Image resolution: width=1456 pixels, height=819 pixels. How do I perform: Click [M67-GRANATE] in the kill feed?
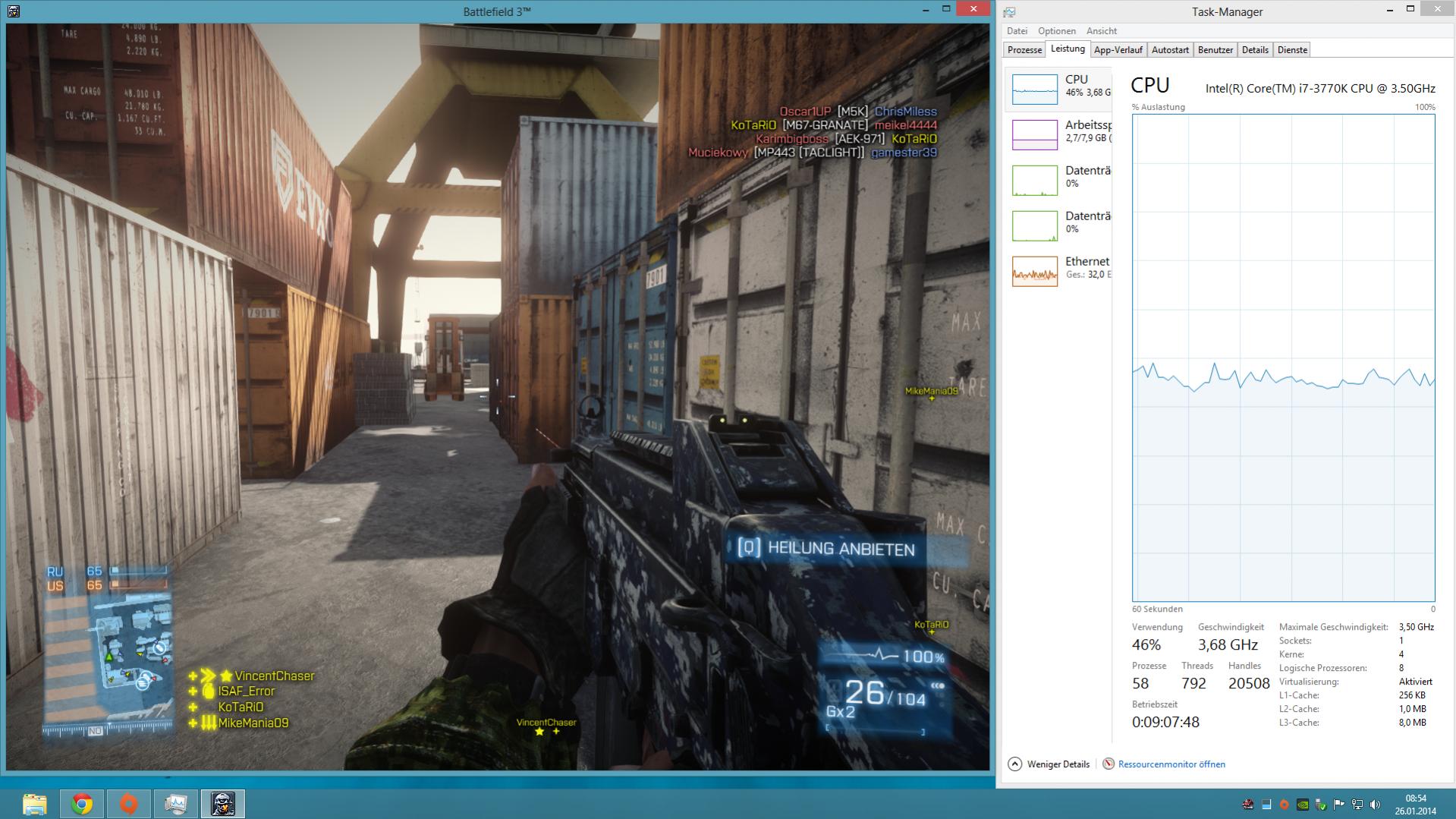(825, 125)
